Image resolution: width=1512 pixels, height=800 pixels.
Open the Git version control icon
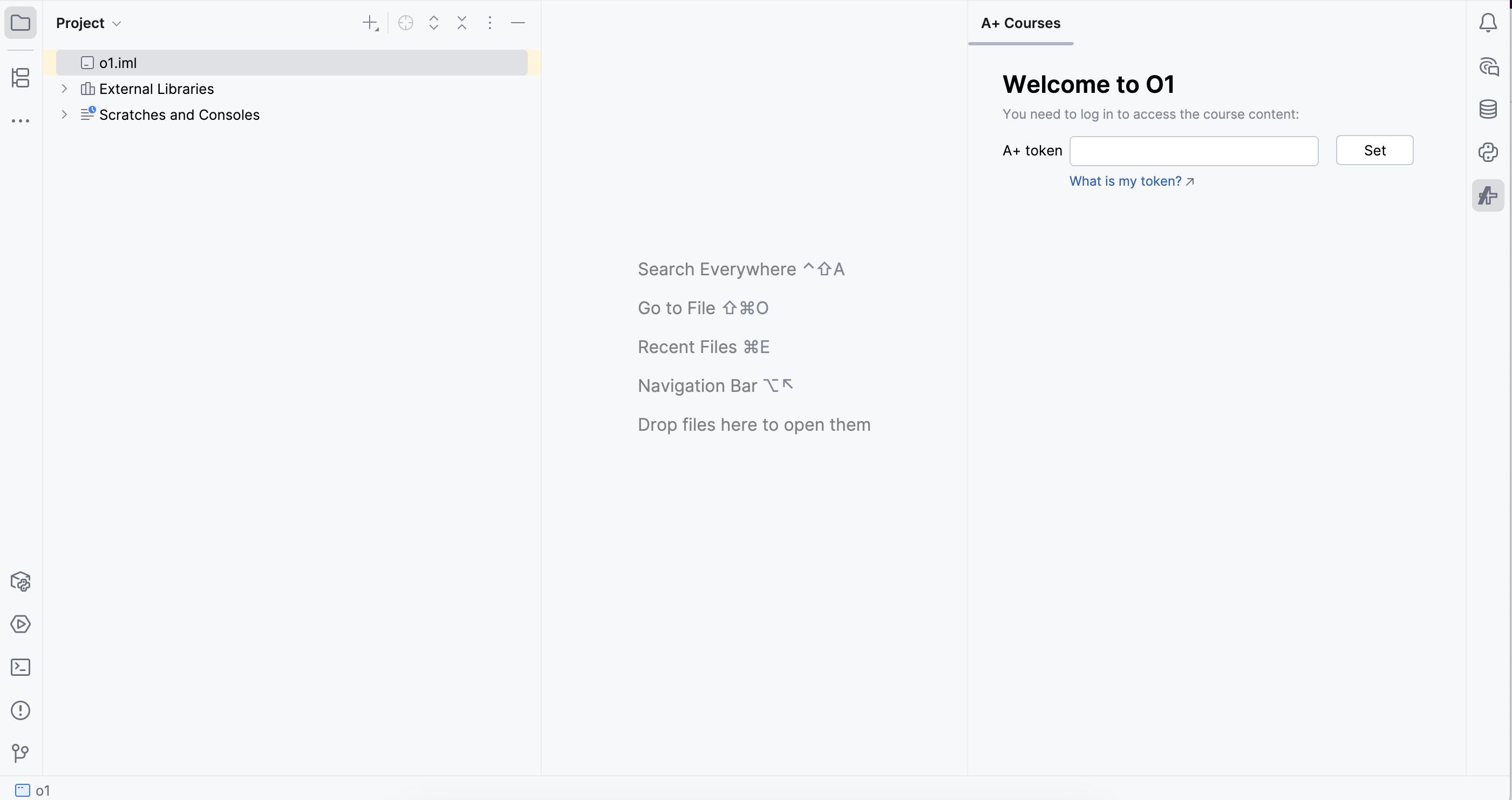pos(21,752)
